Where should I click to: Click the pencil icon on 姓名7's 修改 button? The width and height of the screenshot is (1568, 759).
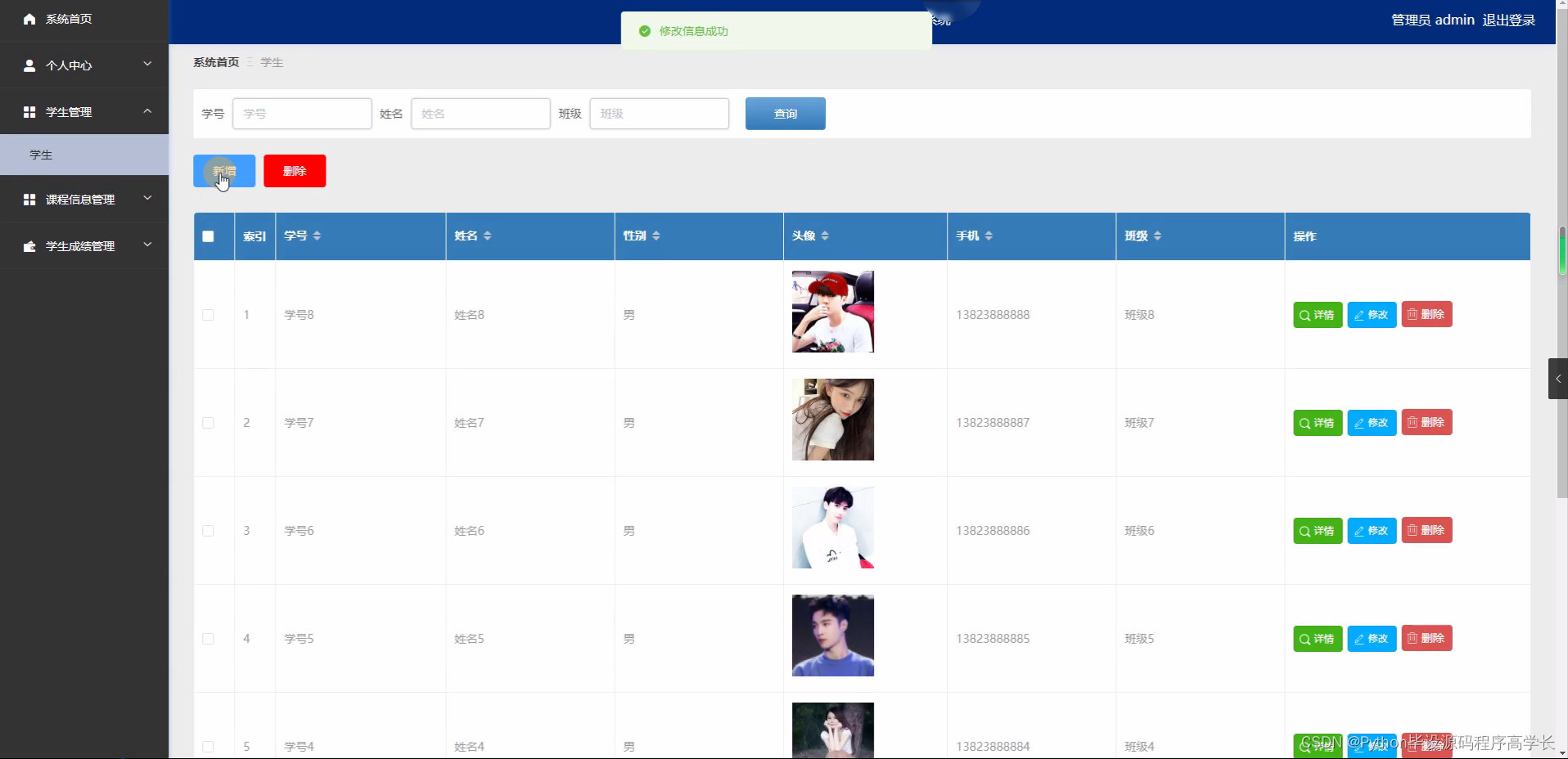[1358, 422]
